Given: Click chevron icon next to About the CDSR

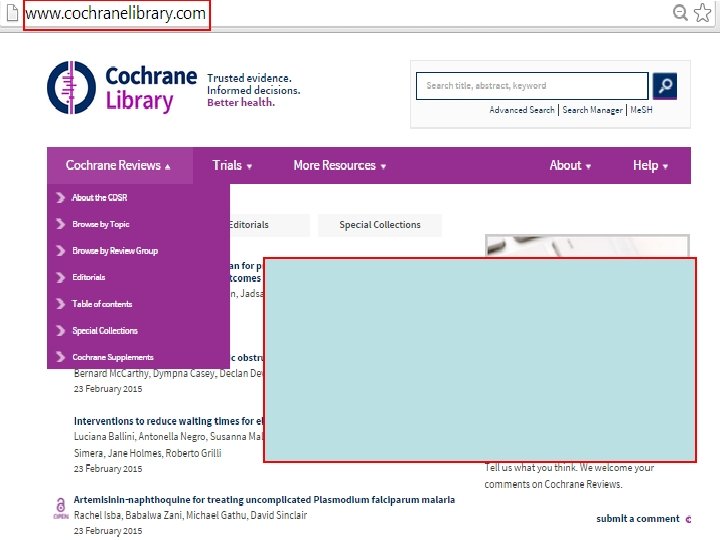Looking at the screenshot, I should click(60, 197).
